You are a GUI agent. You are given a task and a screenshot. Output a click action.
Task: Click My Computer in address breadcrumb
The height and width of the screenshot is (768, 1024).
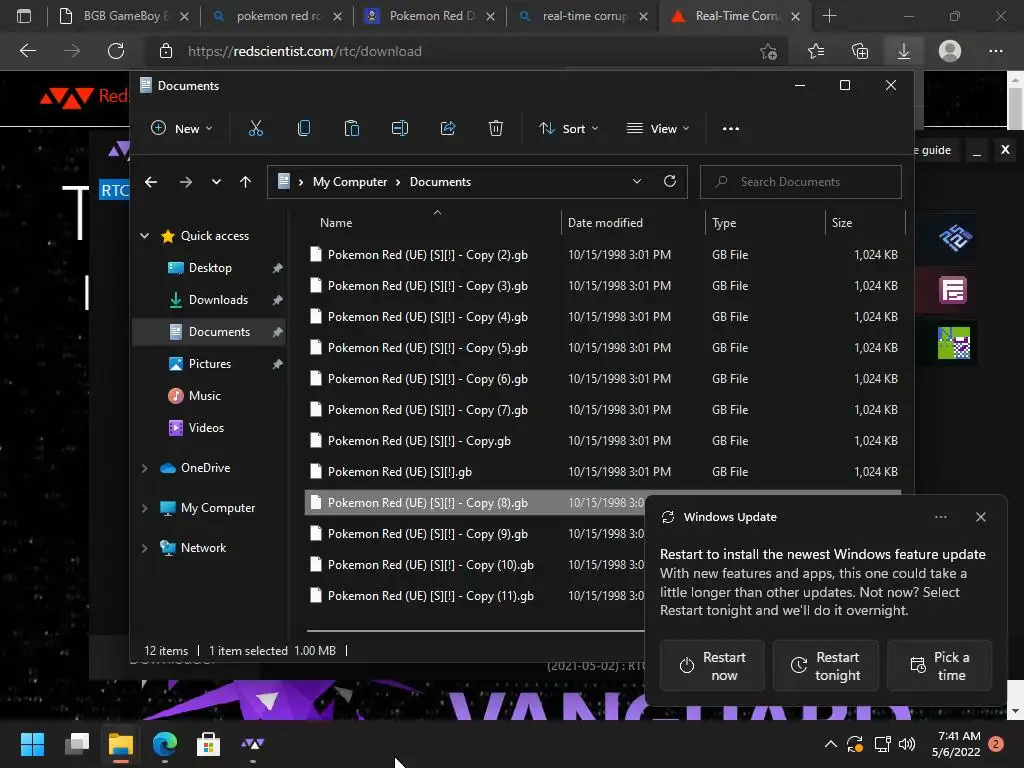(x=349, y=182)
